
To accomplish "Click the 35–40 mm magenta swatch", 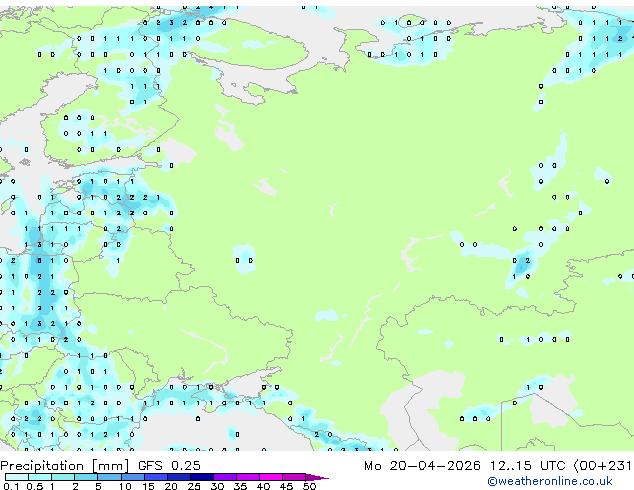I will [x=247, y=477].
